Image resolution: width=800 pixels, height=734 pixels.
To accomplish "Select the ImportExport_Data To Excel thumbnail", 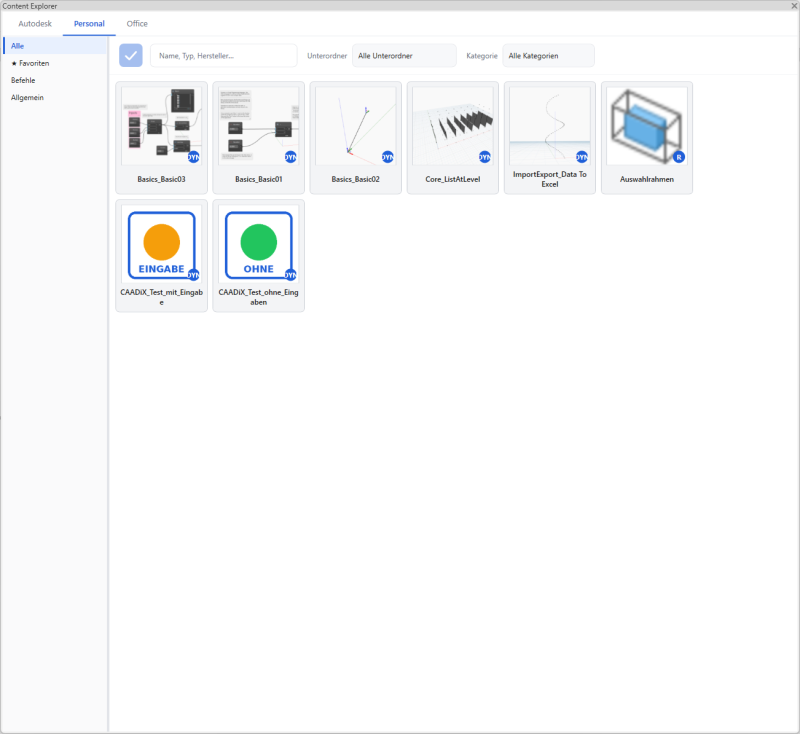I will pyautogui.click(x=549, y=125).
